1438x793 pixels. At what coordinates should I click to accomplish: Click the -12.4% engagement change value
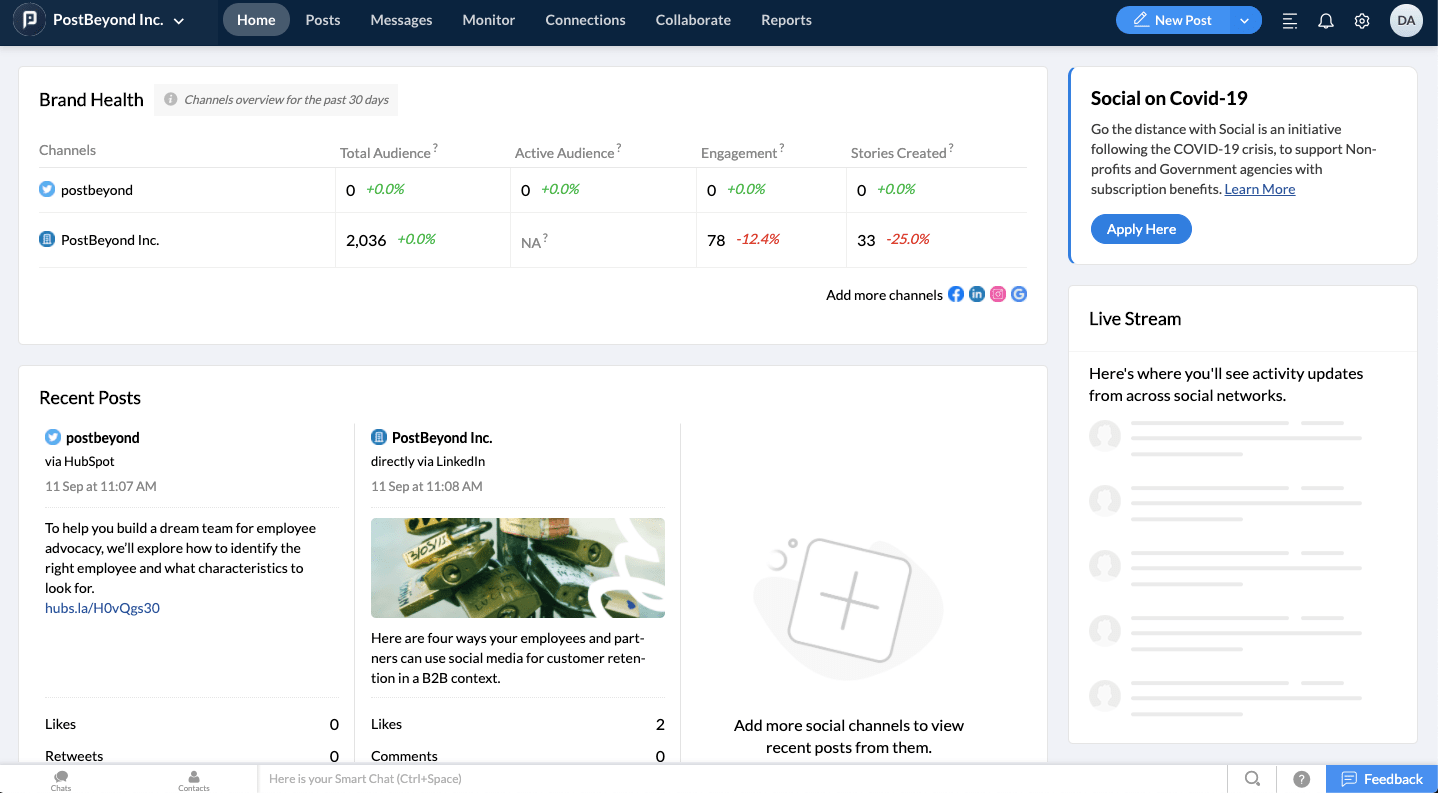[758, 239]
